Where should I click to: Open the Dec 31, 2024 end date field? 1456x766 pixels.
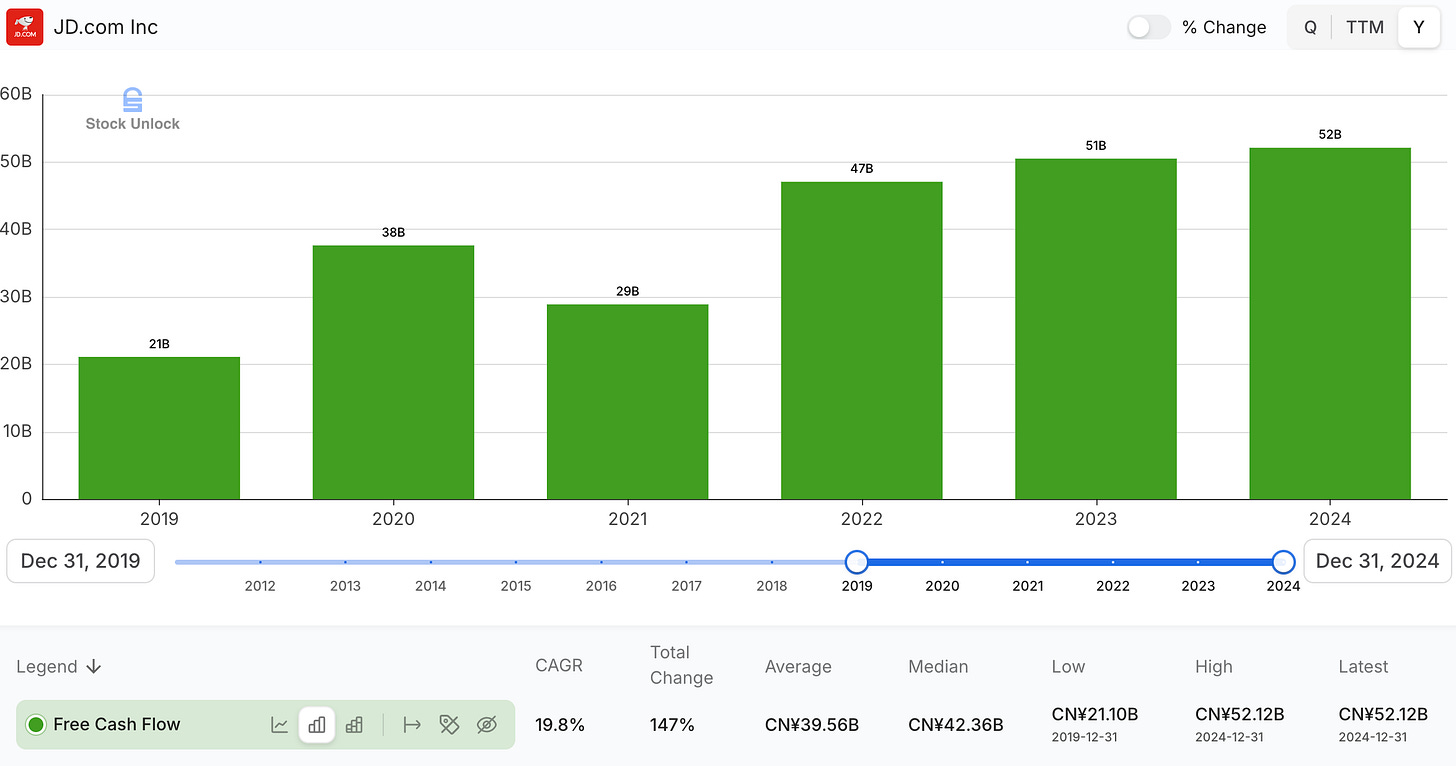click(1377, 561)
